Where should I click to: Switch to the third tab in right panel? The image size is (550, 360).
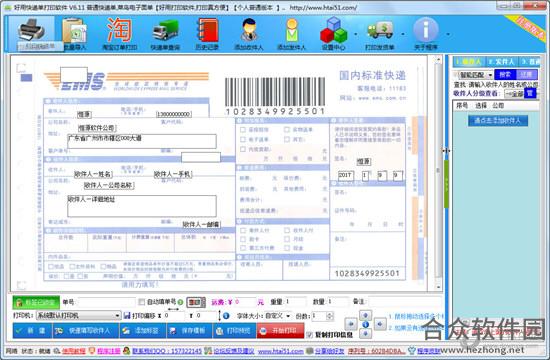pyautogui.click(x=530, y=62)
